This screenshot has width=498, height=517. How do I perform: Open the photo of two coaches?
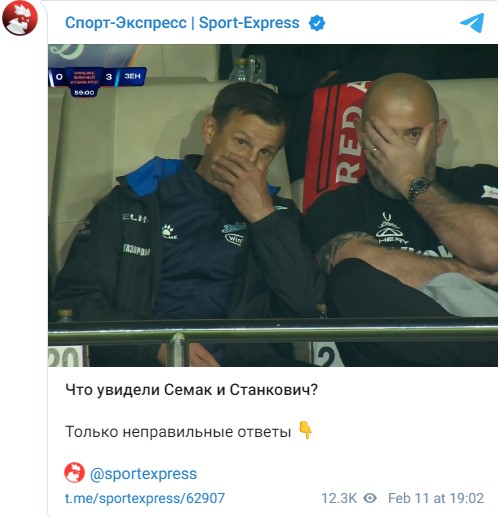273,205
